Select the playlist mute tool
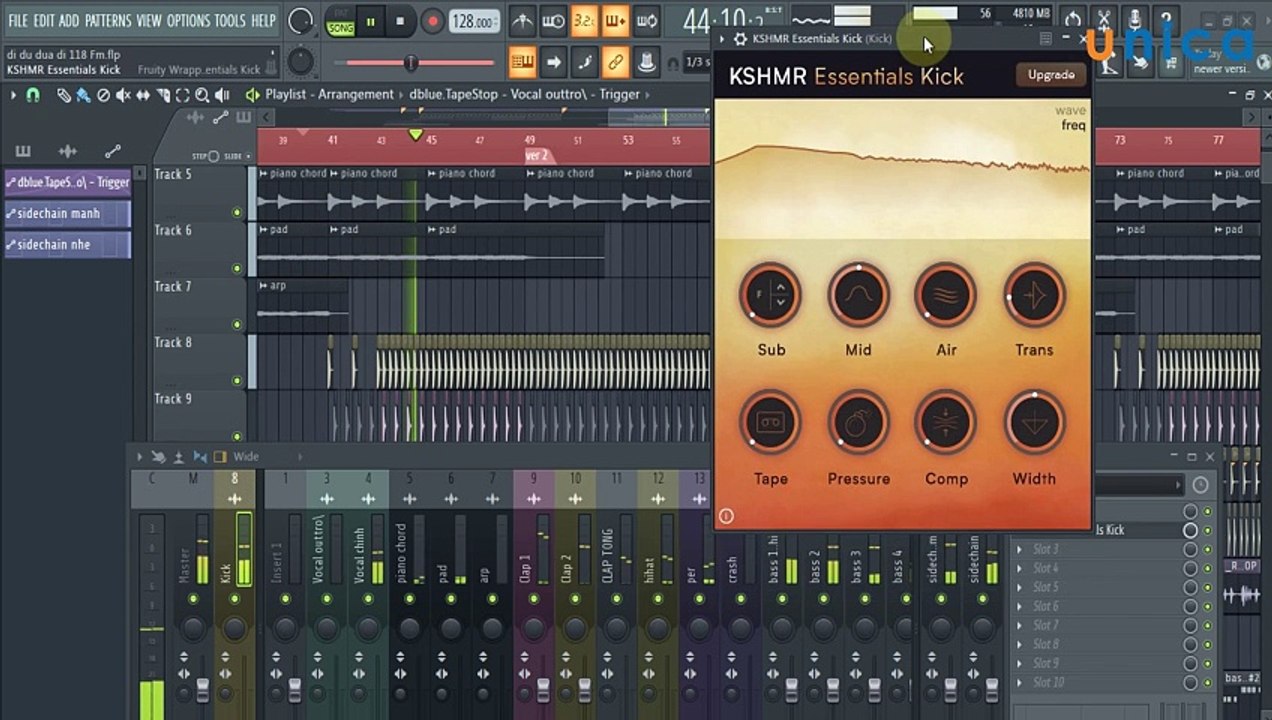The height and width of the screenshot is (720, 1272). [x=123, y=95]
